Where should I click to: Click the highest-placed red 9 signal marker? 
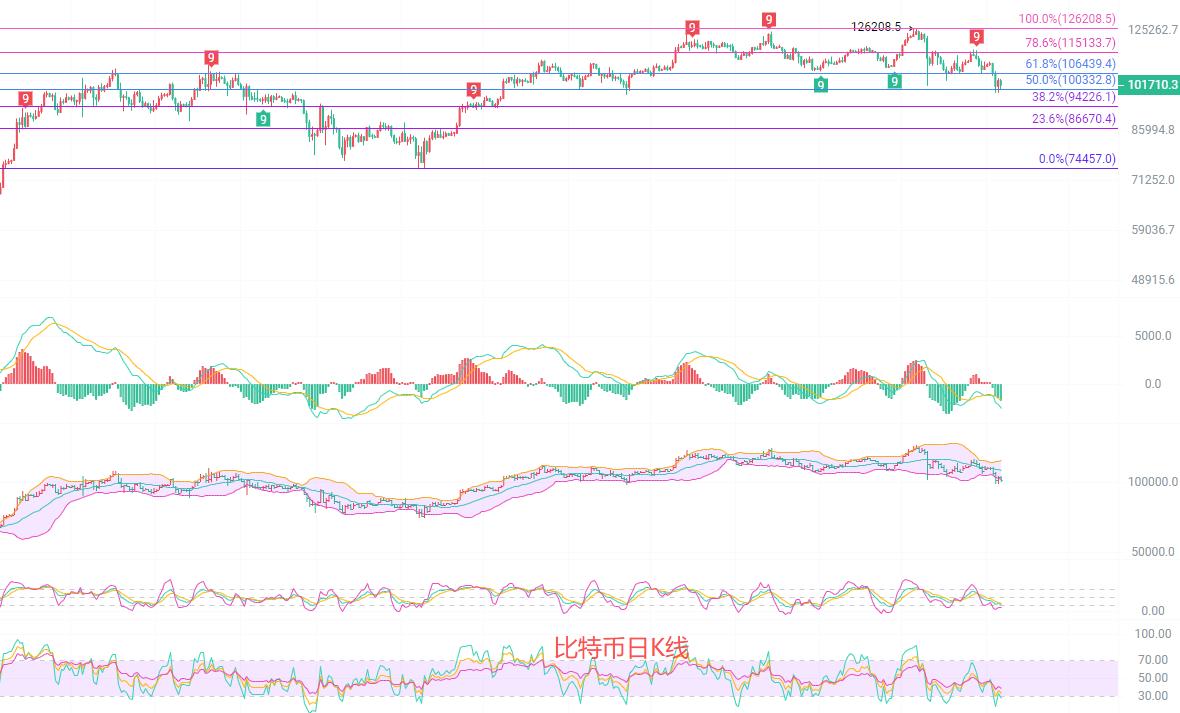(768, 19)
